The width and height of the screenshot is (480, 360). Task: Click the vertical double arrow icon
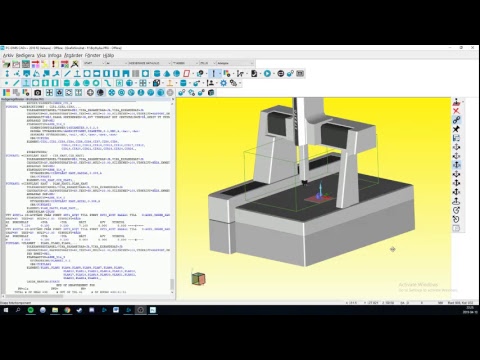pos(7,73)
